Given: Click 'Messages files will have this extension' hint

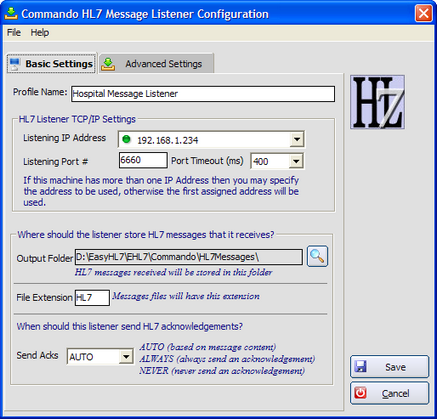Looking at the screenshot, I should click(186, 296).
